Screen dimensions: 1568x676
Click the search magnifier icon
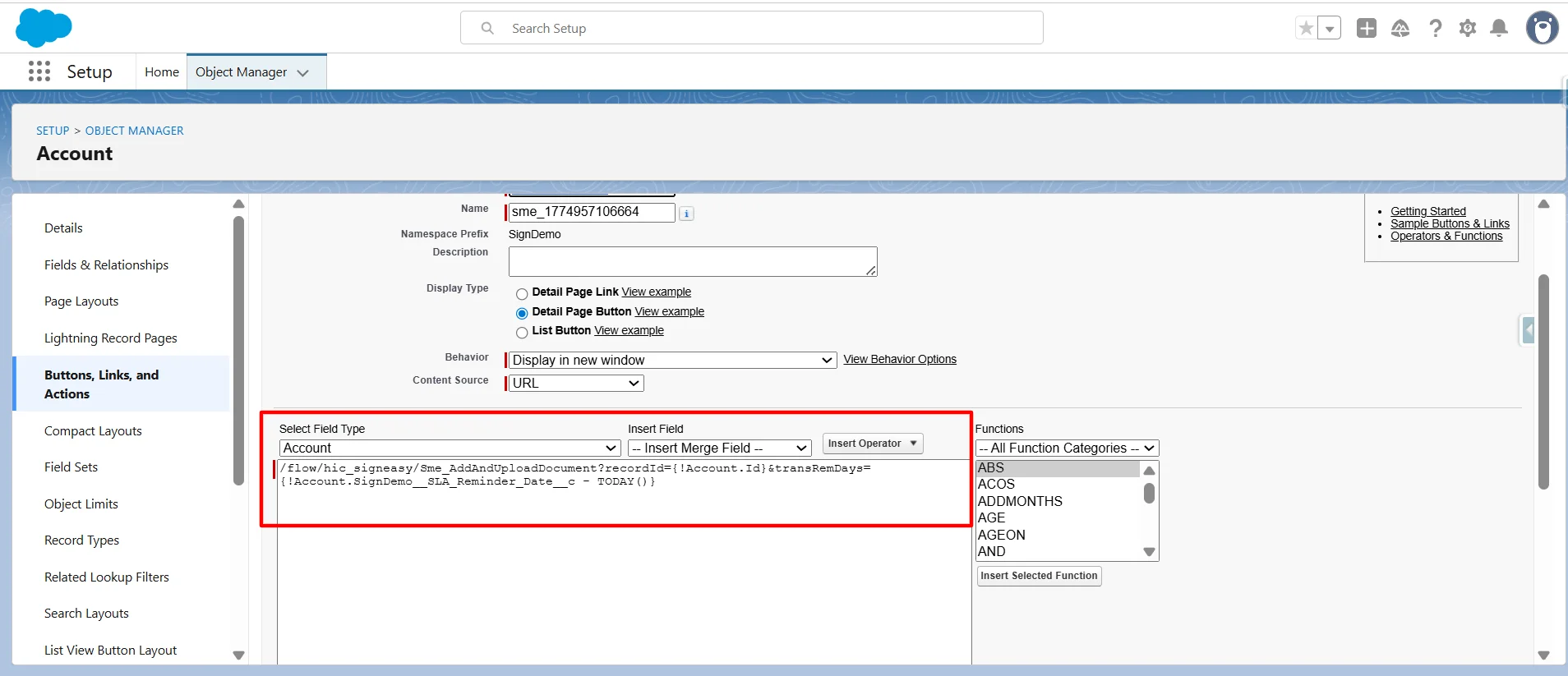click(x=487, y=28)
